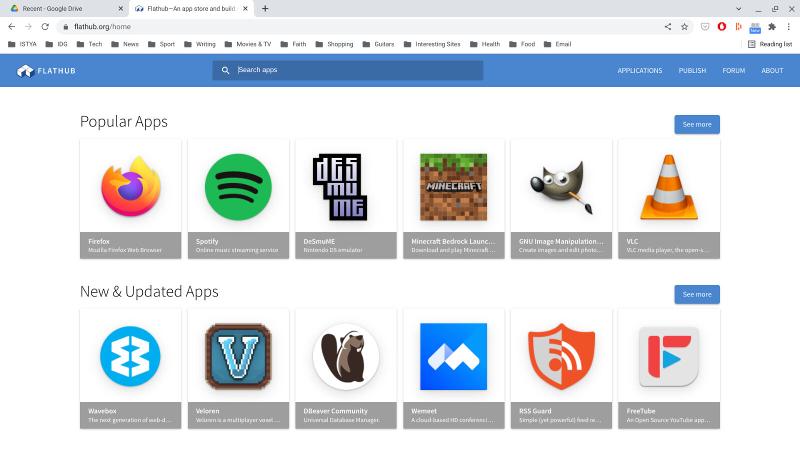Screen dimensions: 800x450
Task: Click the RSS Guard title caption
Action: click(535, 411)
